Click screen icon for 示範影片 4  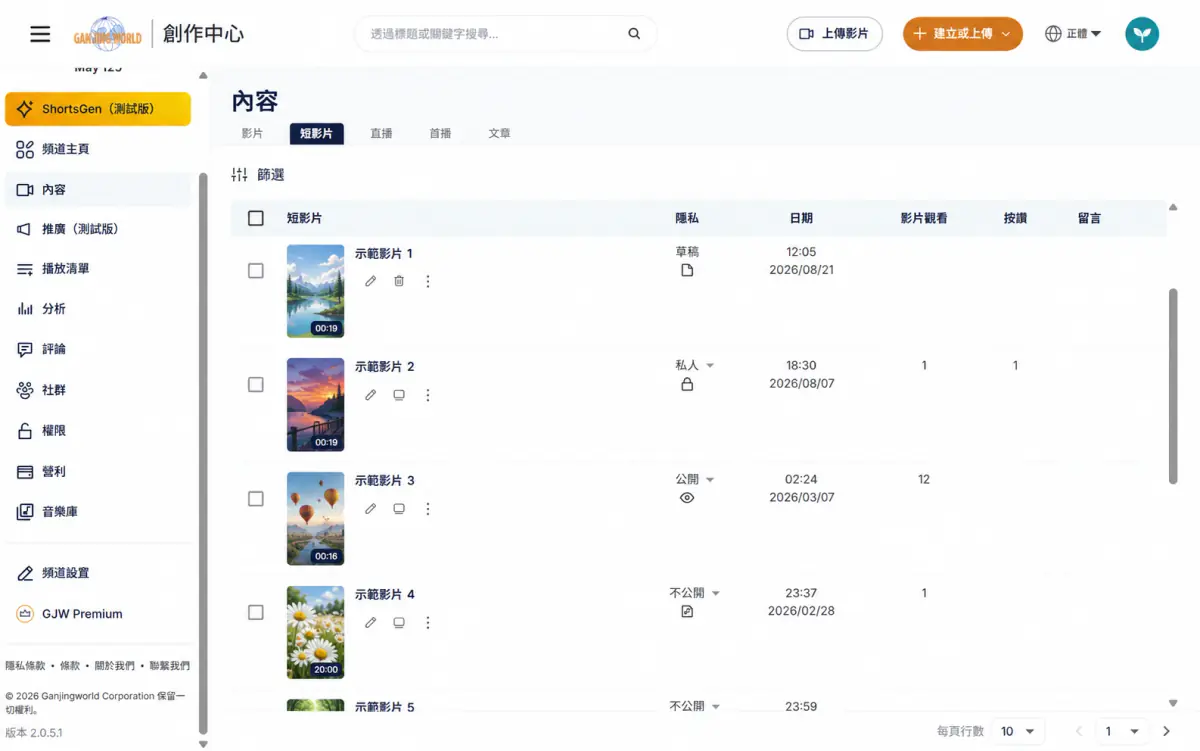click(x=399, y=623)
